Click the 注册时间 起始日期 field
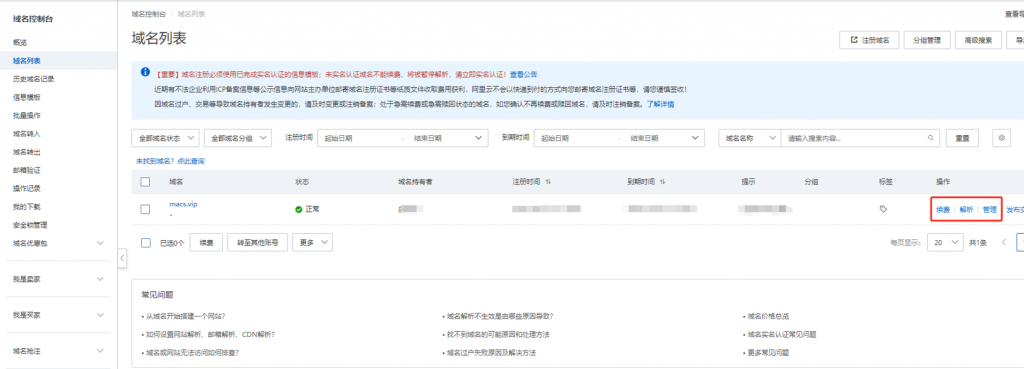1024x369 pixels. click(358, 138)
